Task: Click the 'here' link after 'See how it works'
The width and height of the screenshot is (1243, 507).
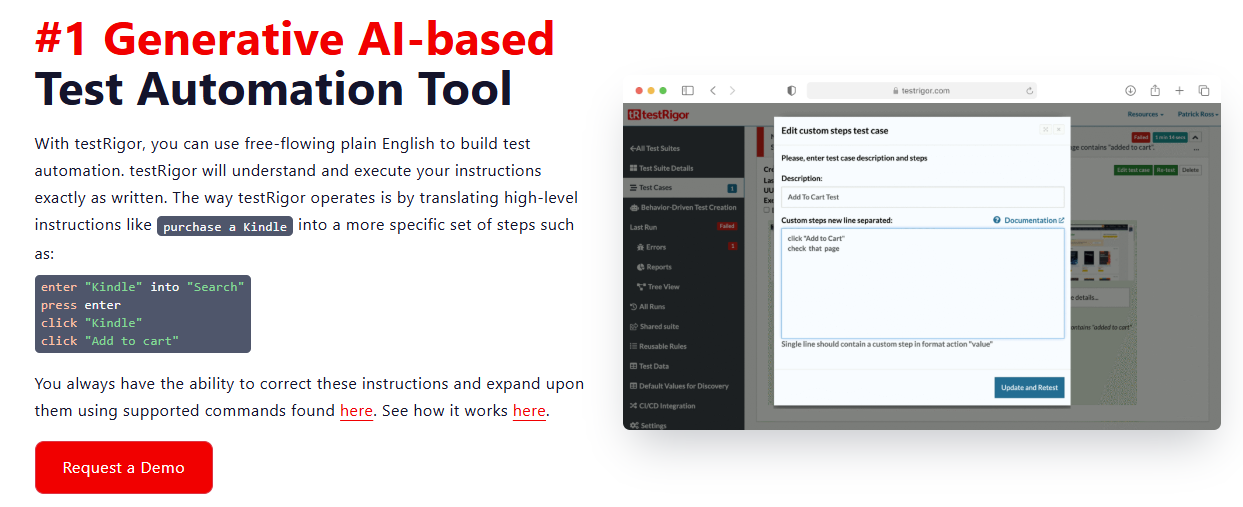Action: [529, 411]
